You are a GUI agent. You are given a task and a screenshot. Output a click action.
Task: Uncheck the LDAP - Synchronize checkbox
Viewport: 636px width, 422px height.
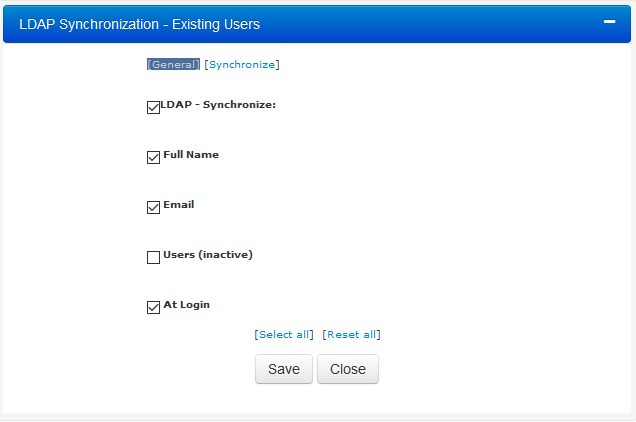click(153, 108)
